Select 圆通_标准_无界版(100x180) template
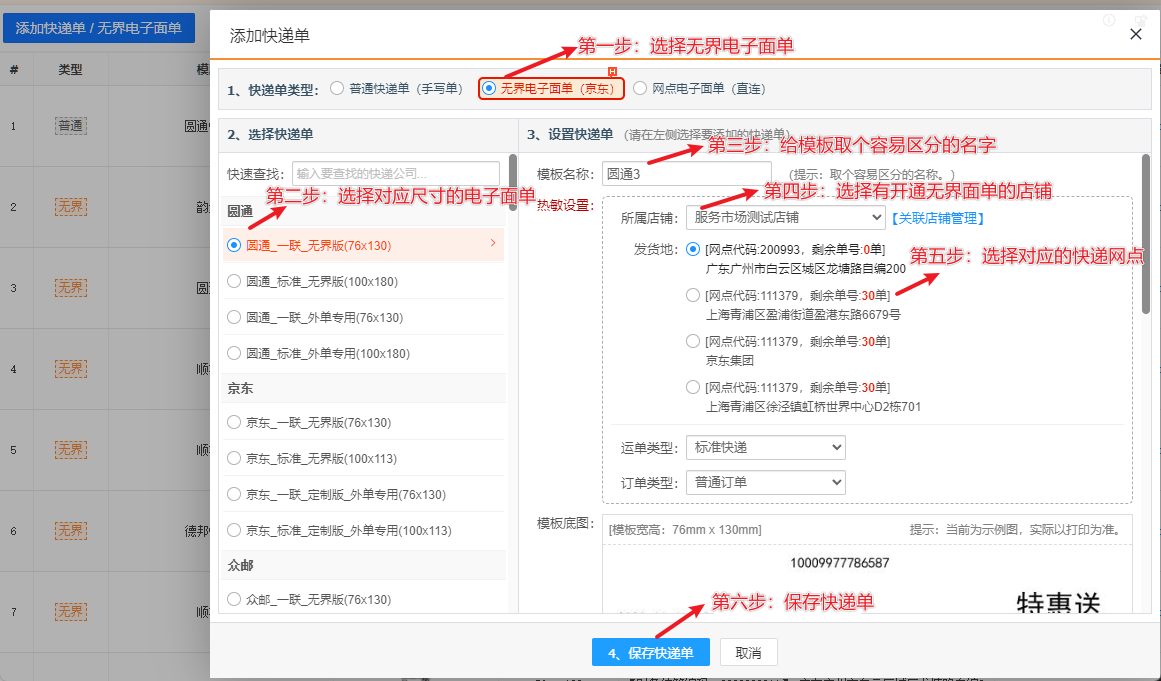The image size is (1161, 681). click(234, 282)
